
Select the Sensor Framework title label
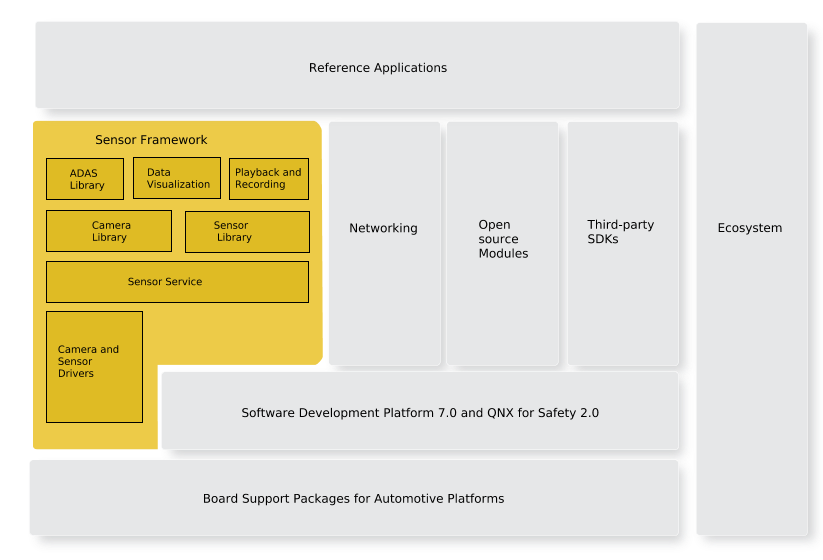(x=151, y=140)
